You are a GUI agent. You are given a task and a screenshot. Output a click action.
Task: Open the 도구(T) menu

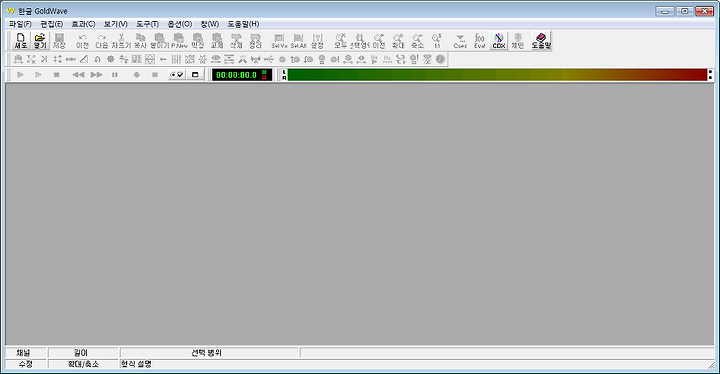click(x=147, y=24)
